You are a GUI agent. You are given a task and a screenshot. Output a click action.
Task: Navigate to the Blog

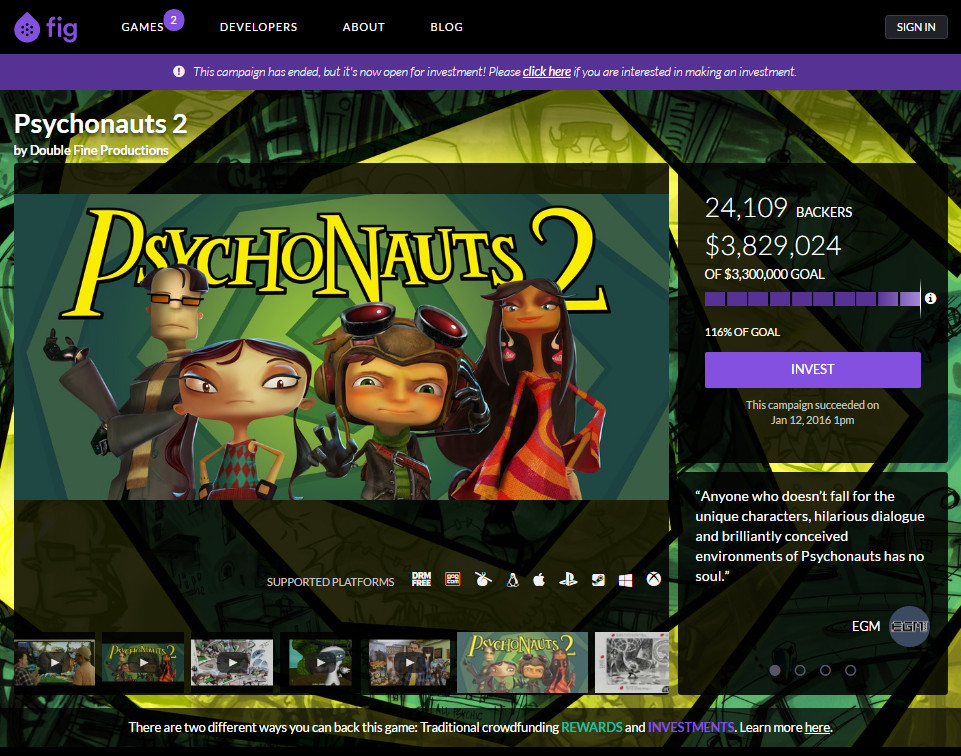(x=446, y=27)
